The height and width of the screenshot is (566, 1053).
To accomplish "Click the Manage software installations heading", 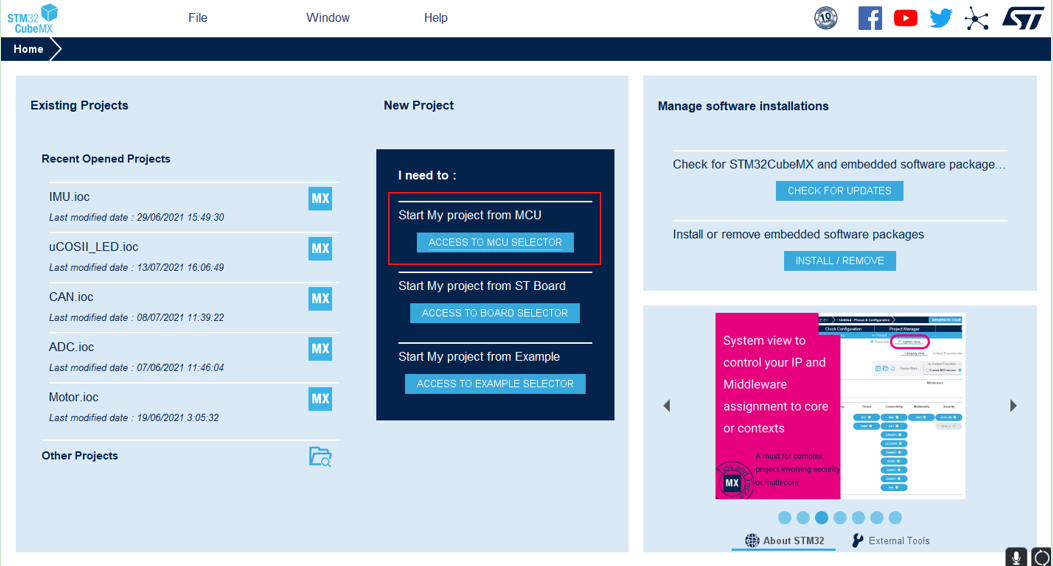I will click(x=743, y=106).
